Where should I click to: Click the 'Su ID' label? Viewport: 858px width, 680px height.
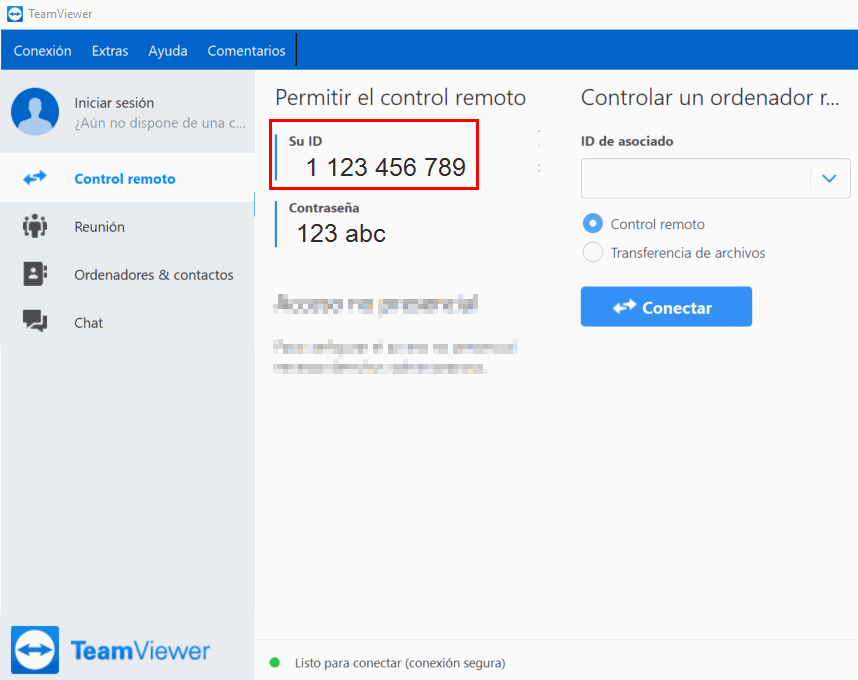pyautogui.click(x=305, y=141)
